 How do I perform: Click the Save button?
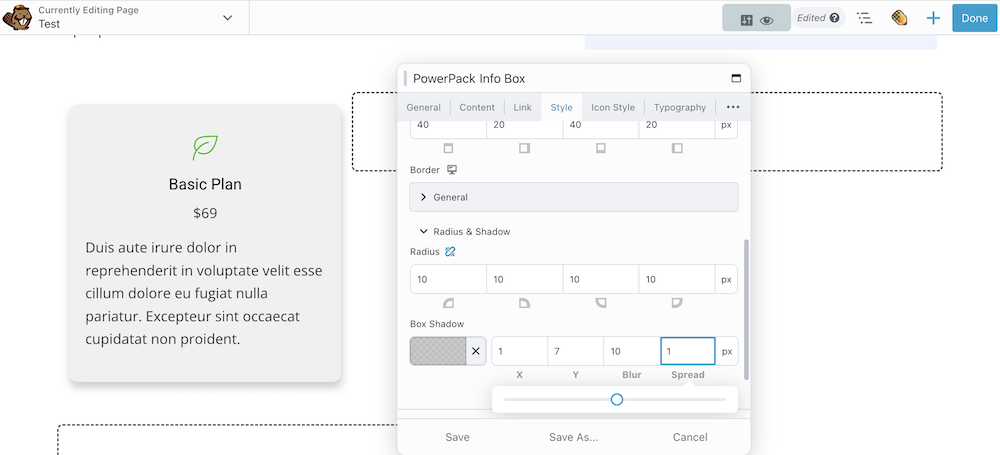pos(457,437)
